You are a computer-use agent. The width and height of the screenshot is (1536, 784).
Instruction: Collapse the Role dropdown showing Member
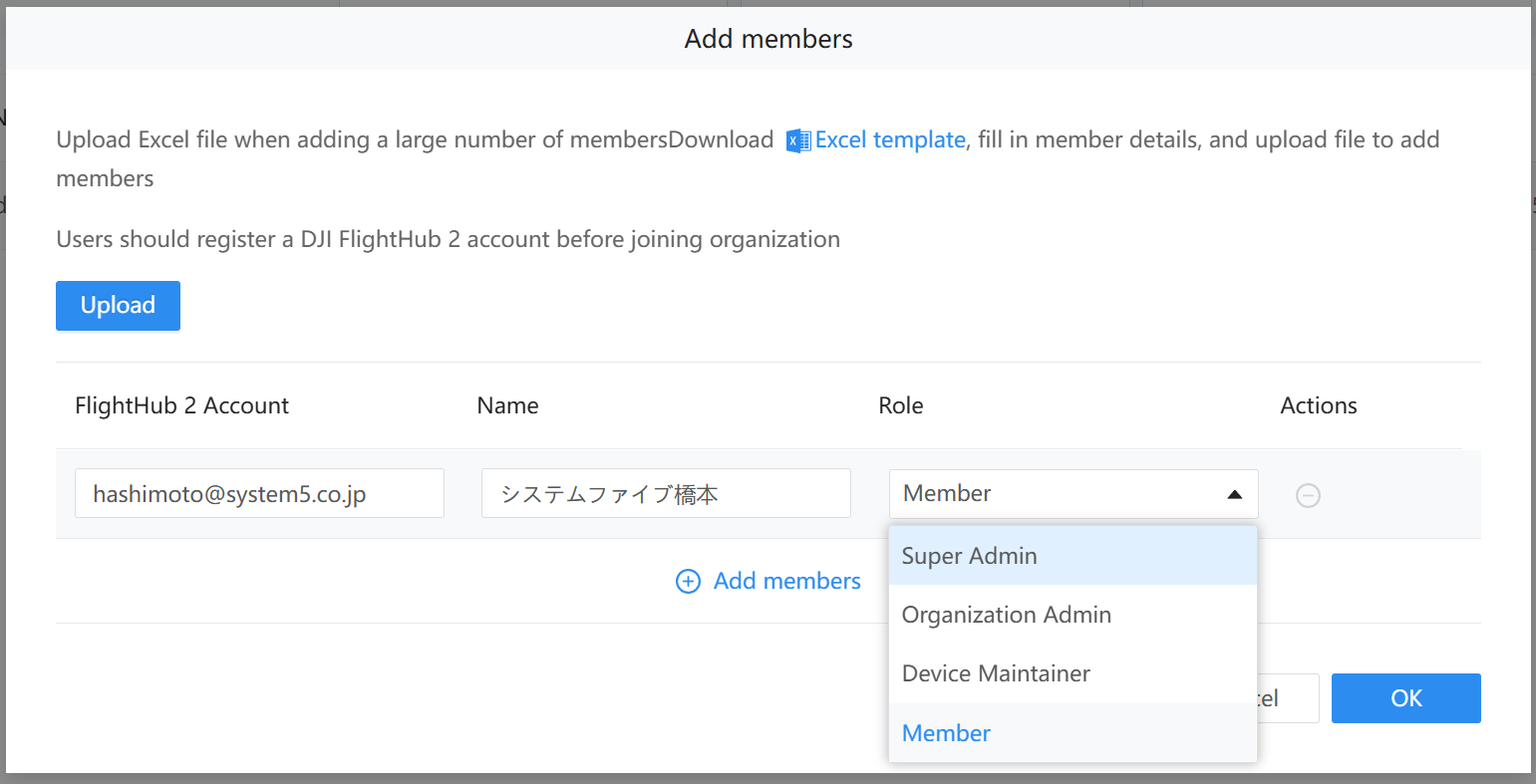coord(1074,494)
